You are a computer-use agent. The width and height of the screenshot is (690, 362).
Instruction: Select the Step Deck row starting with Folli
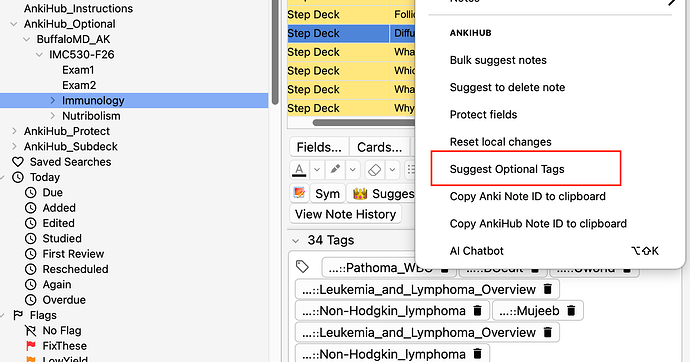[351, 15]
